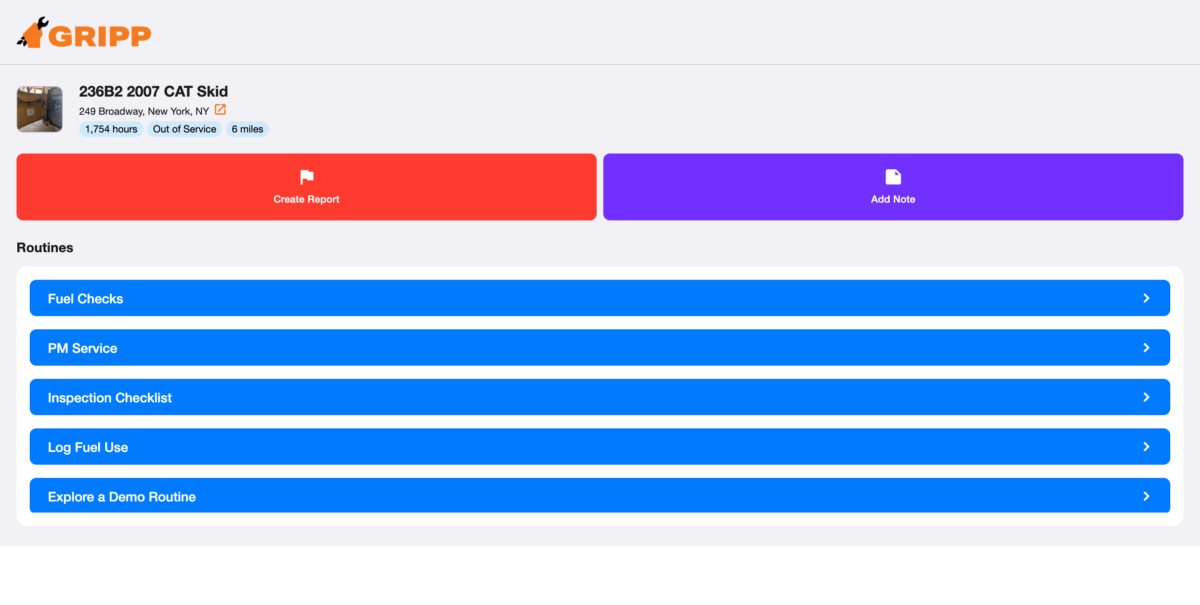
Task: Open Explore a Demo Routine
Action: (x=122, y=497)
